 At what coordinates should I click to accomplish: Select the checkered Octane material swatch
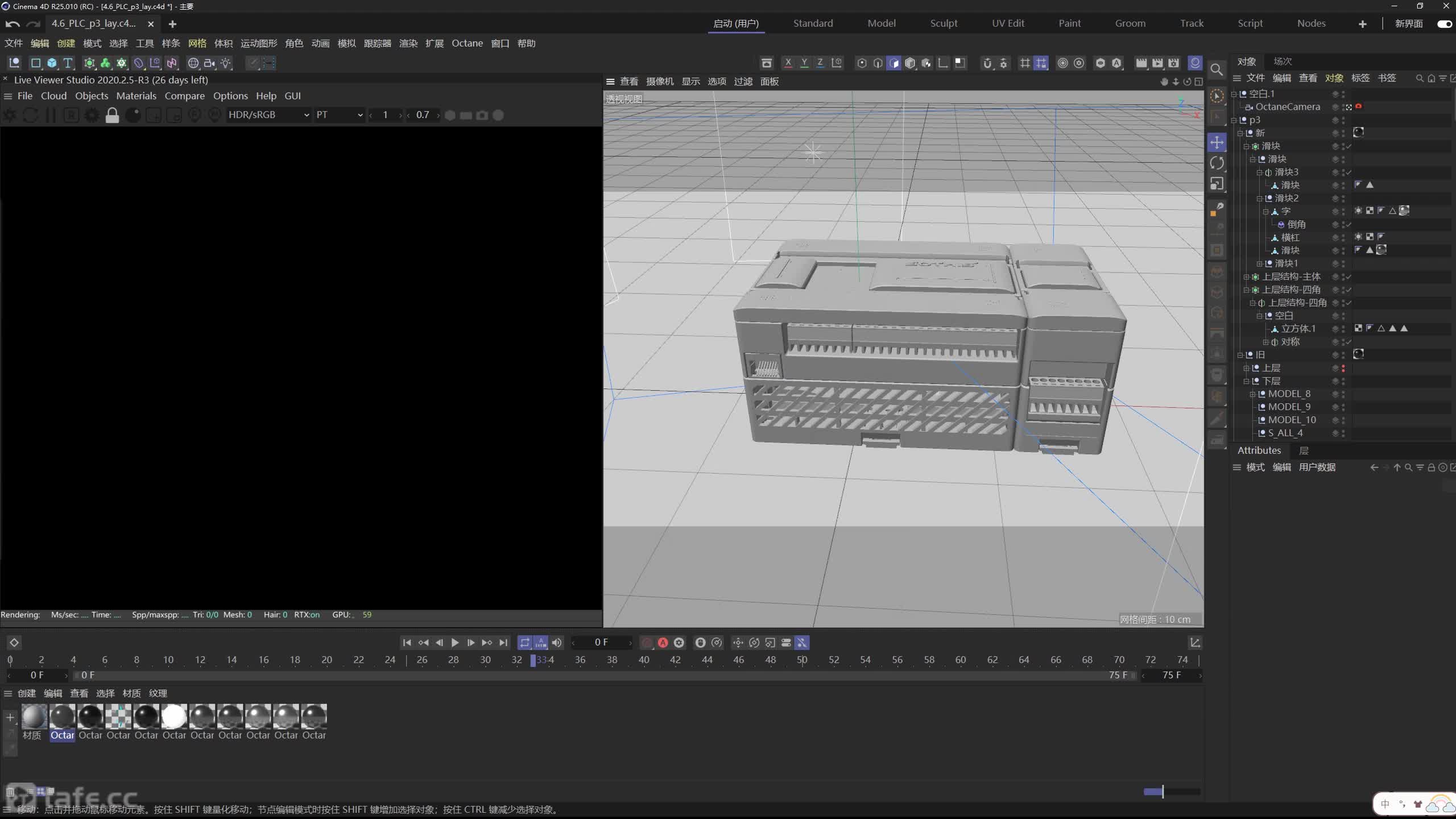point(118,716)
